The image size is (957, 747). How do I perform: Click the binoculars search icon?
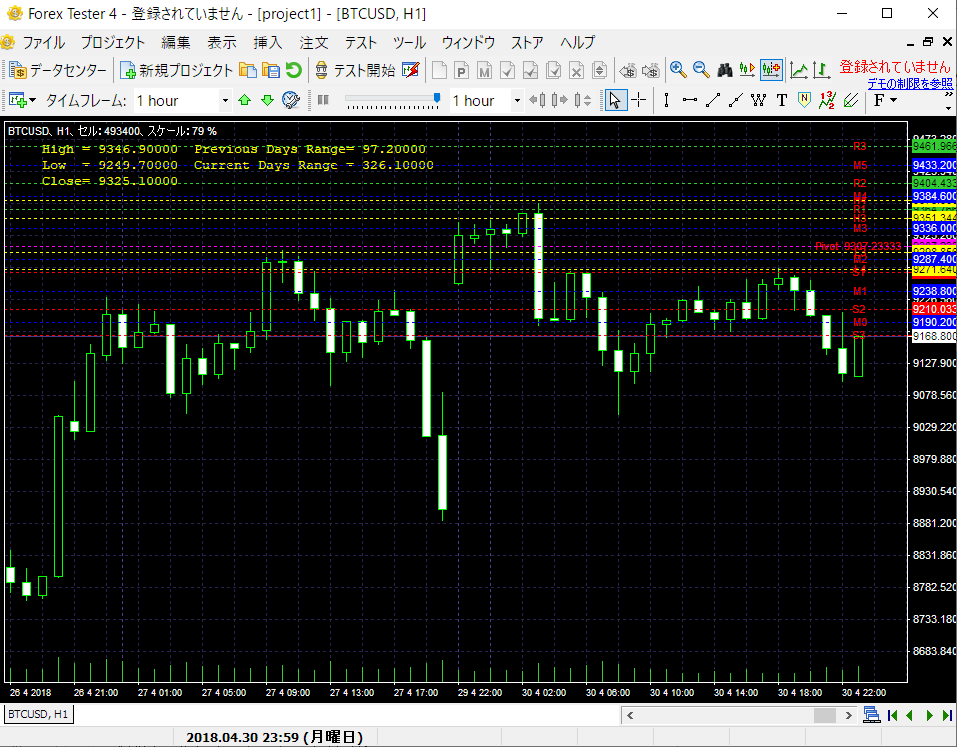point(724,70)
